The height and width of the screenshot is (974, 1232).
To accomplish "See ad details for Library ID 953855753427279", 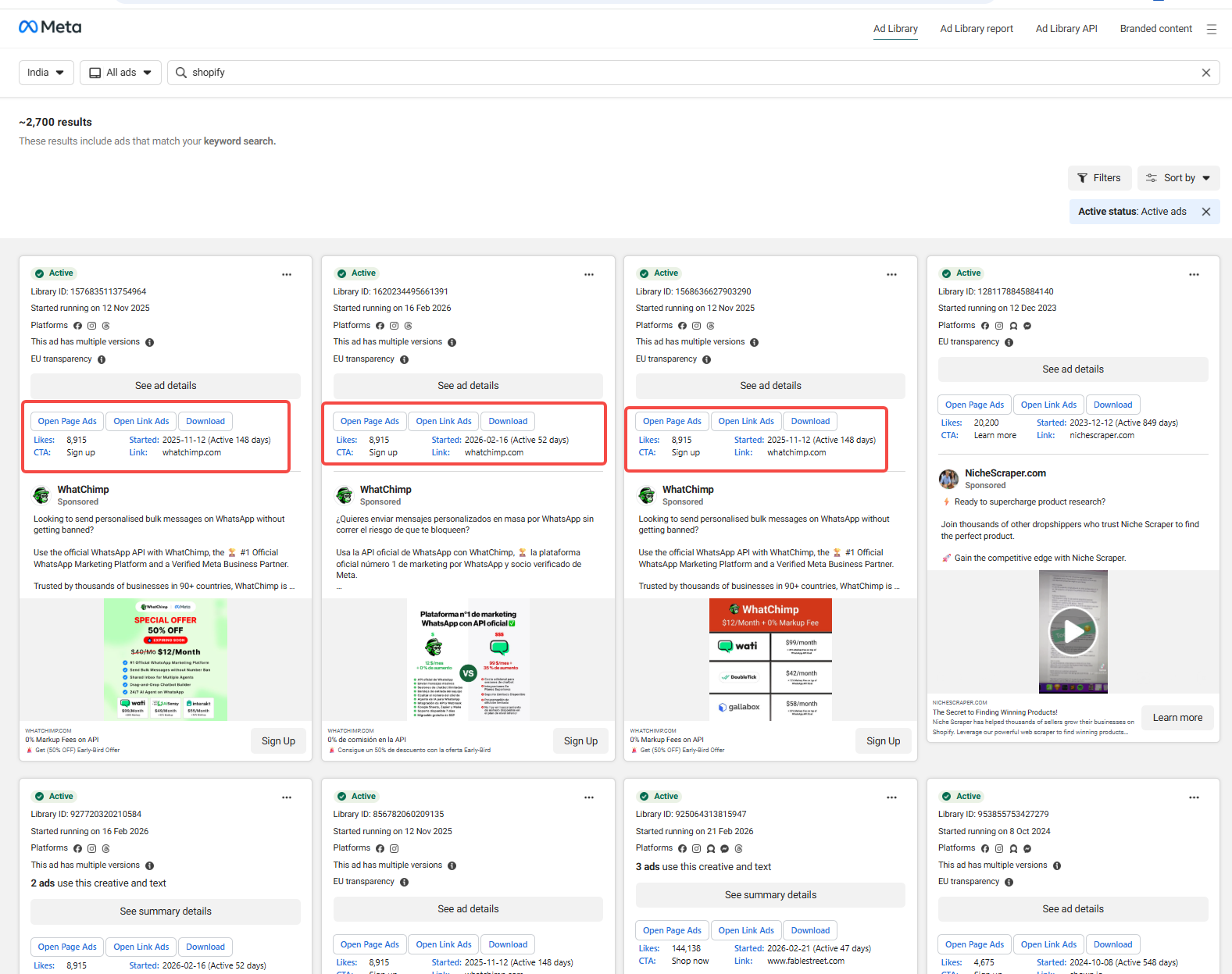I will click(x=1073, y=909).
